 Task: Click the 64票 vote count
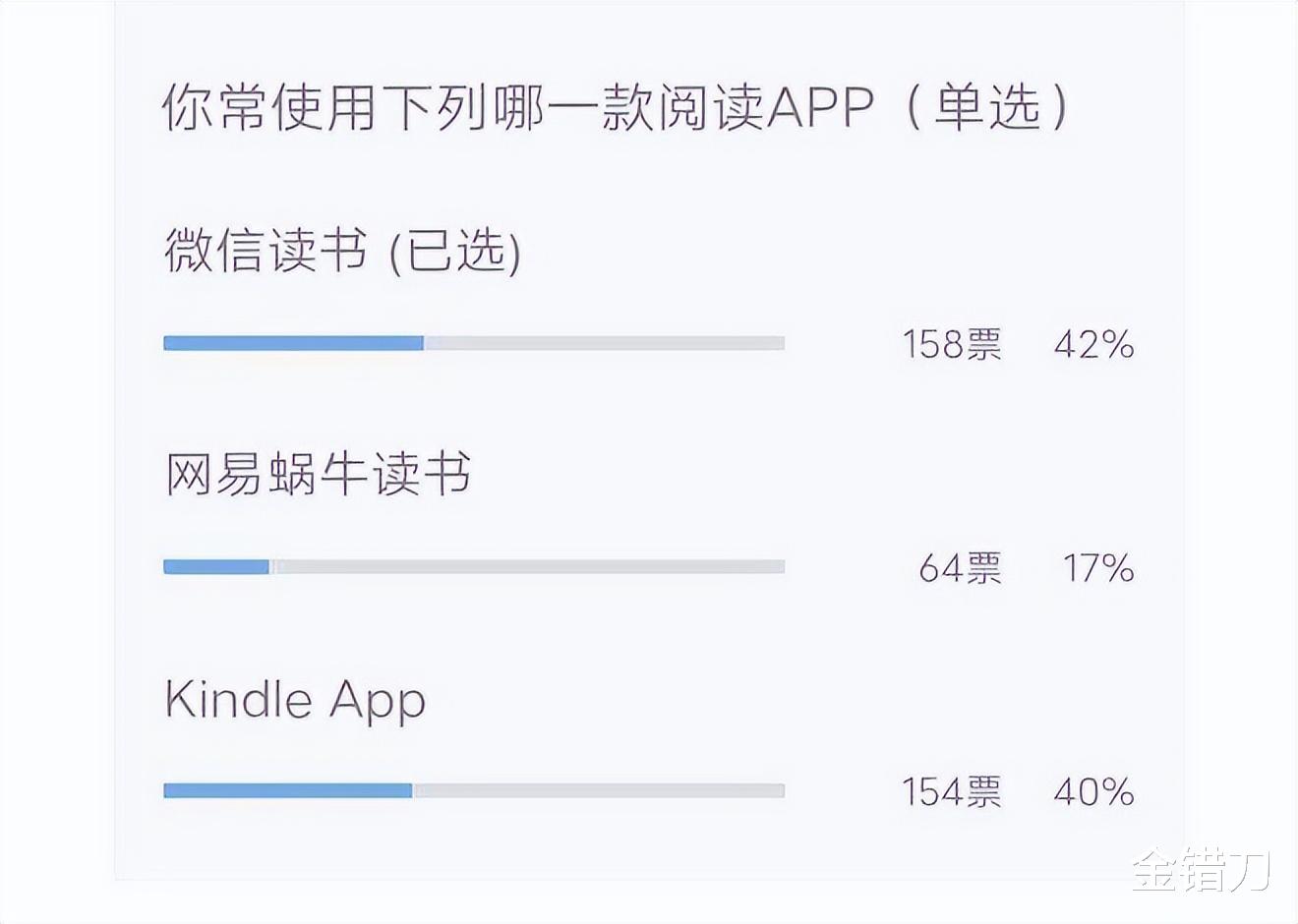click(x=962, y=569)
